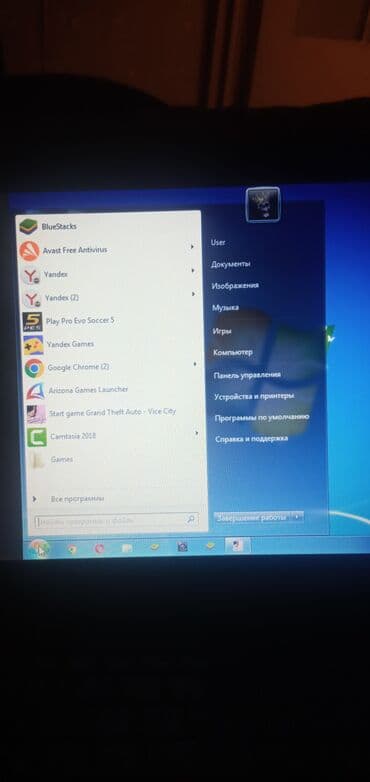The width and height of the screenshot is (370, 782).
Task: Open Arizona Games Launcher icon
Action: pos(35,391)
